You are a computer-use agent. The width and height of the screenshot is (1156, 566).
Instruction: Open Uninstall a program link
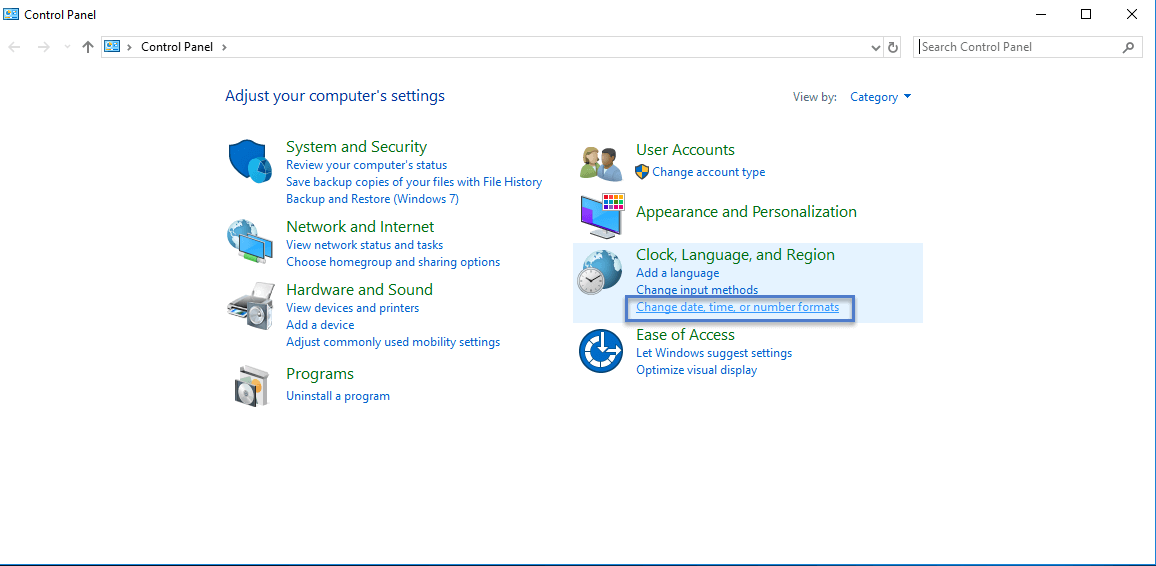[337, 396]
